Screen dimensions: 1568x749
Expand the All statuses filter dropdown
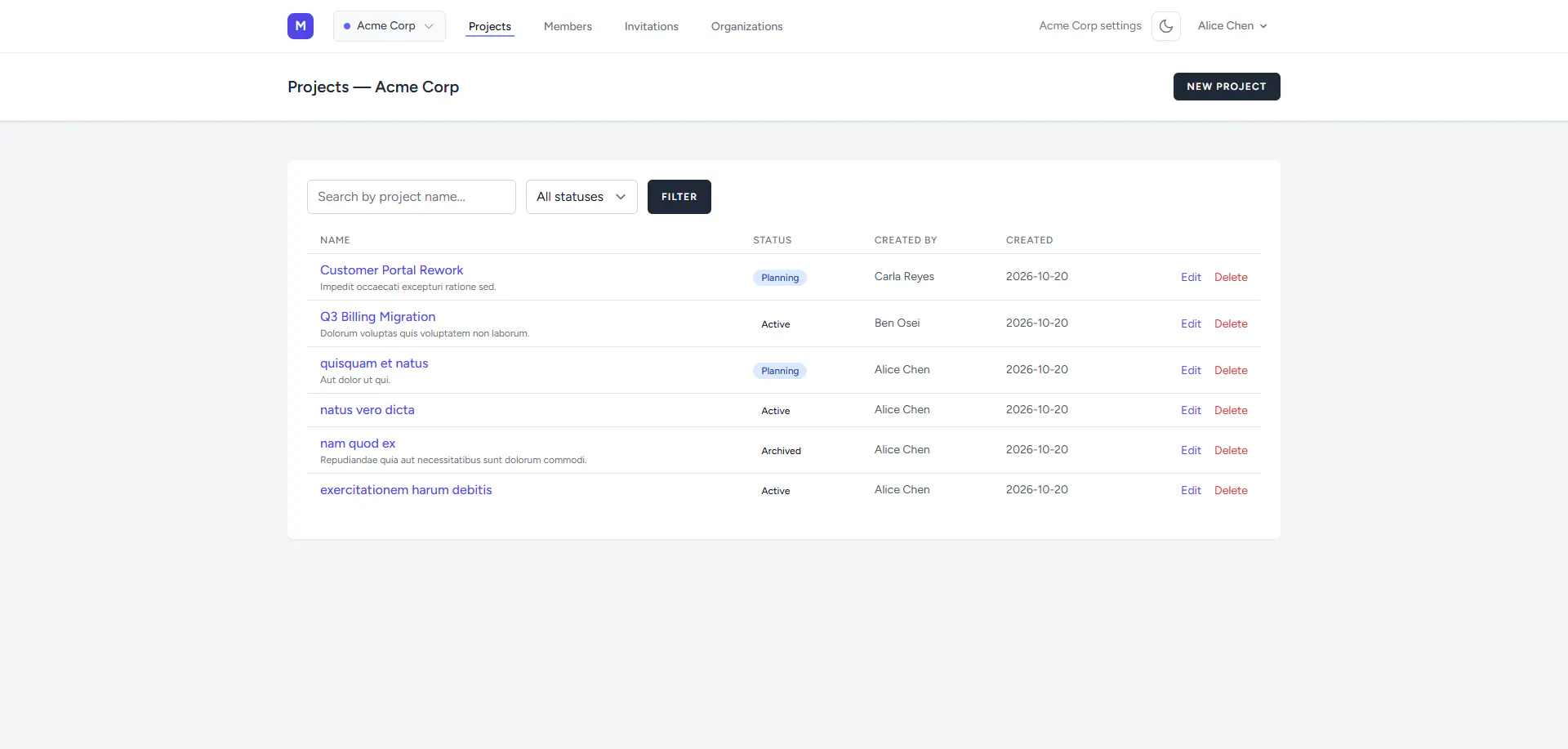point(581,197)
